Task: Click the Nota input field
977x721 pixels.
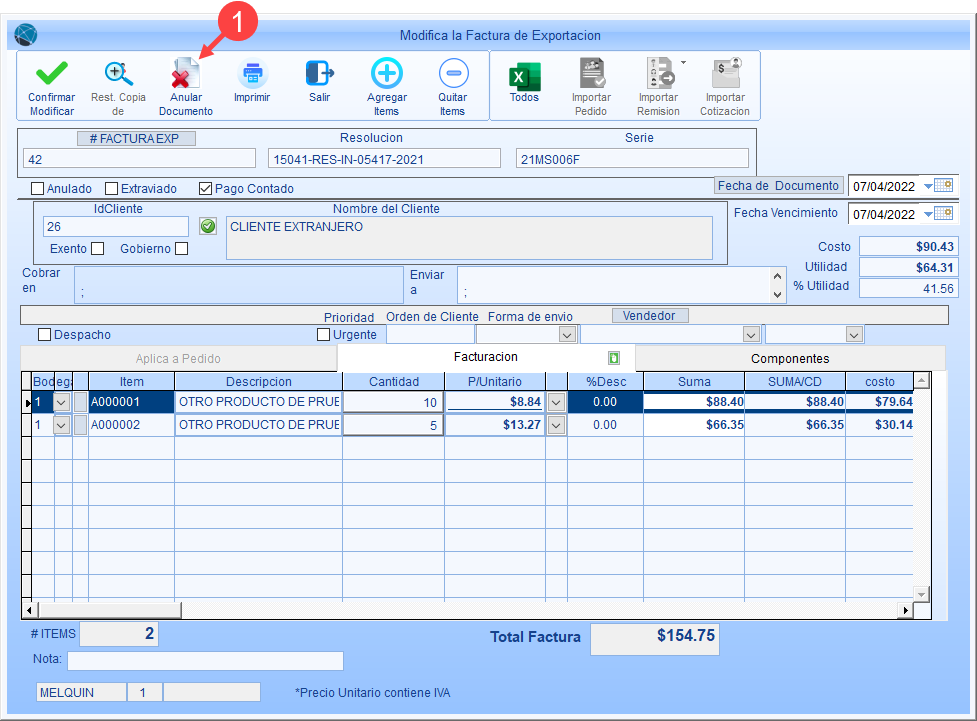Action: [x=205, y=661]
